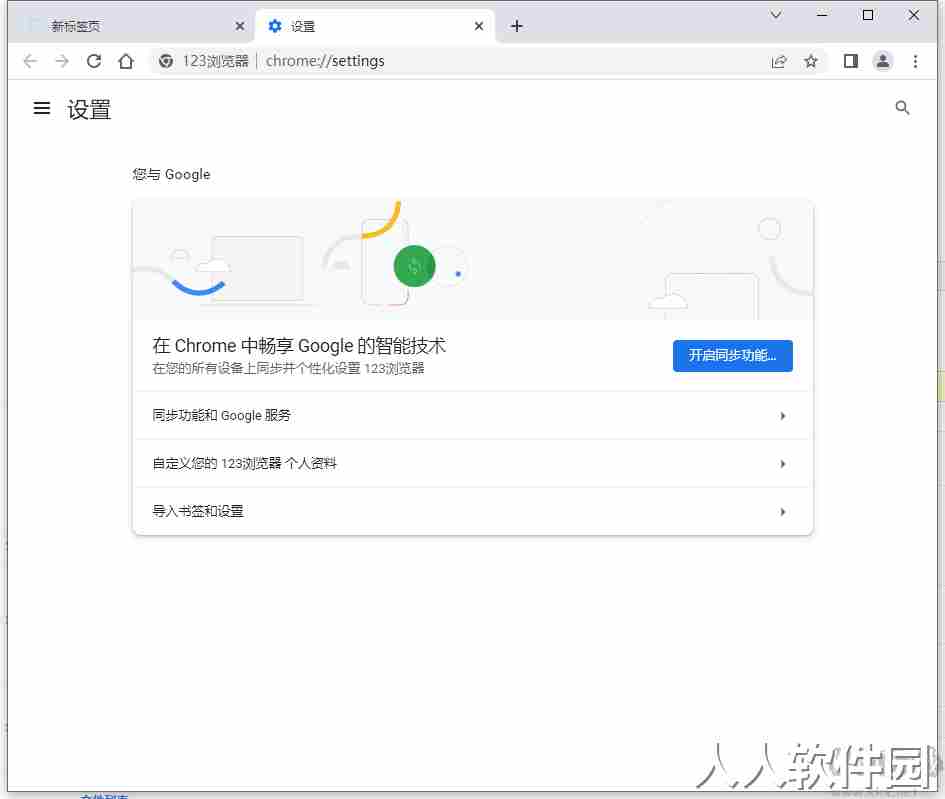Expand 同步功能和 Google 服务 row
Screen dimensions: 945x799
tap(472, 415)
